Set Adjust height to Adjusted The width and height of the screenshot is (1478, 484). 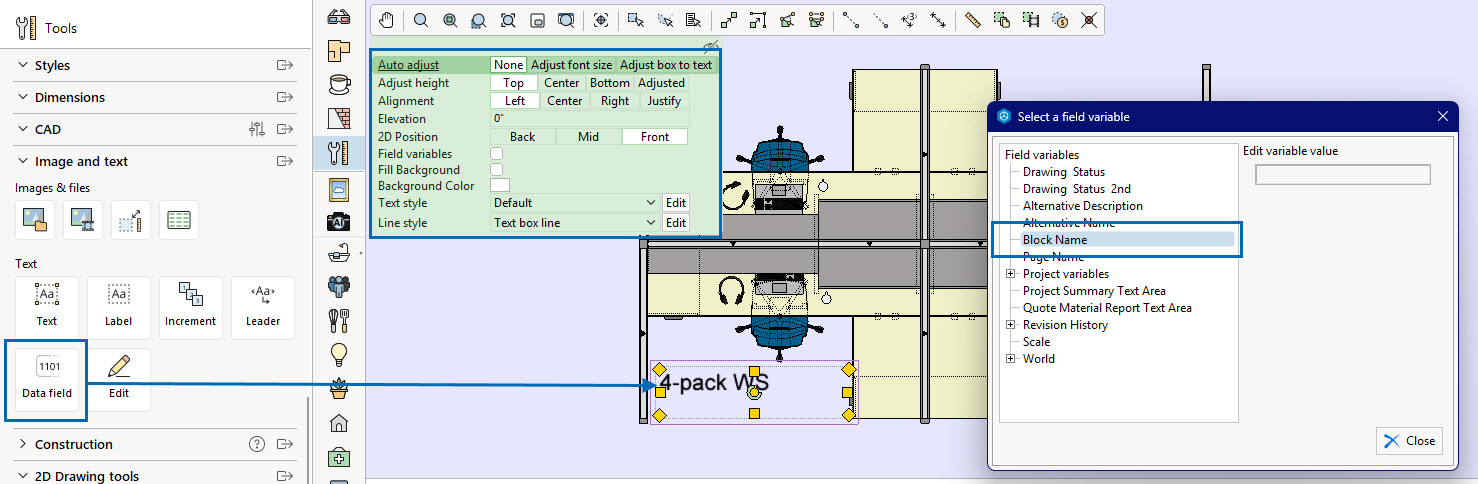coord(662,83)
